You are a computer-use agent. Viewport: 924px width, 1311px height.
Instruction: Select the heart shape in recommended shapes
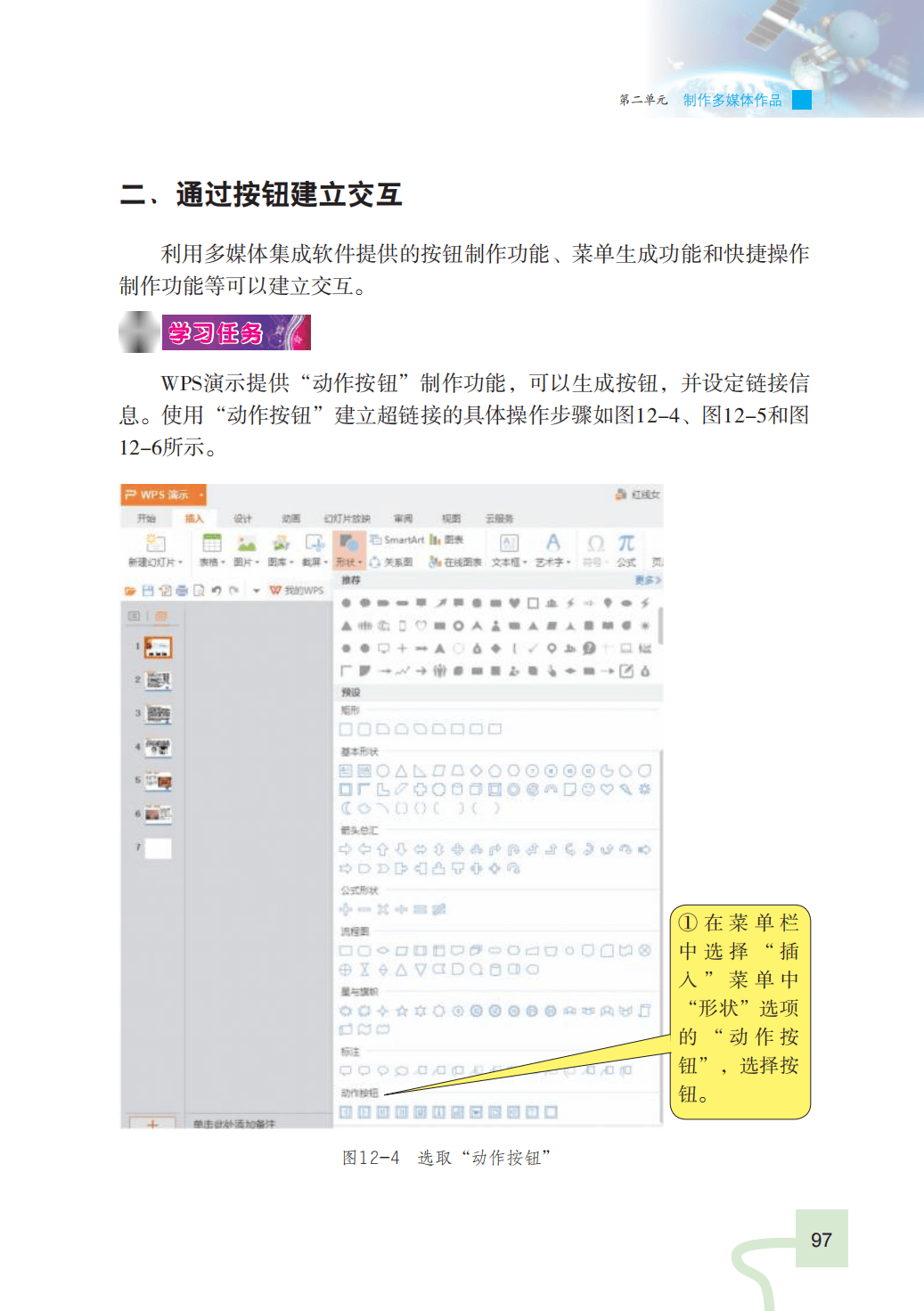coord(514,602)
